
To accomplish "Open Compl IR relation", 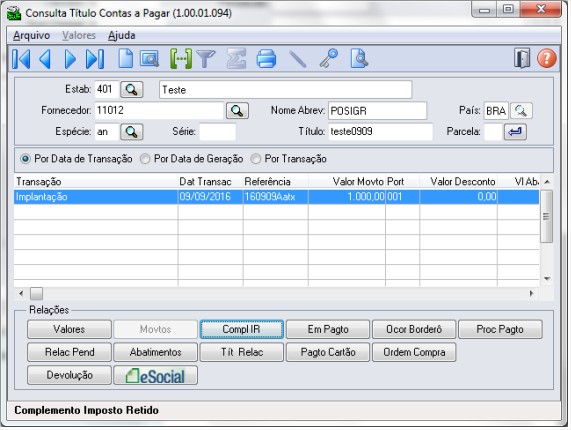I will [x=241, y=330].
